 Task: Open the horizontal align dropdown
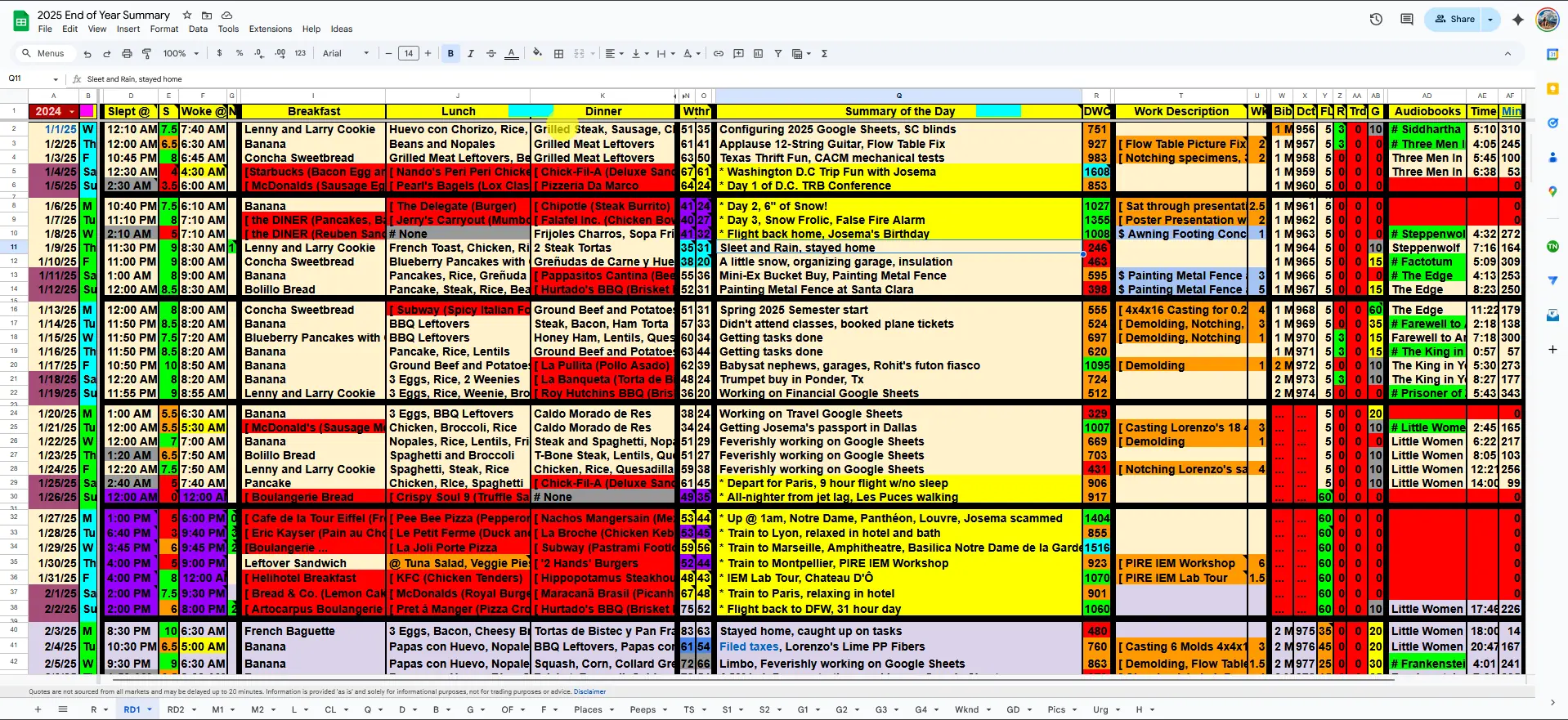click(613, 54)
